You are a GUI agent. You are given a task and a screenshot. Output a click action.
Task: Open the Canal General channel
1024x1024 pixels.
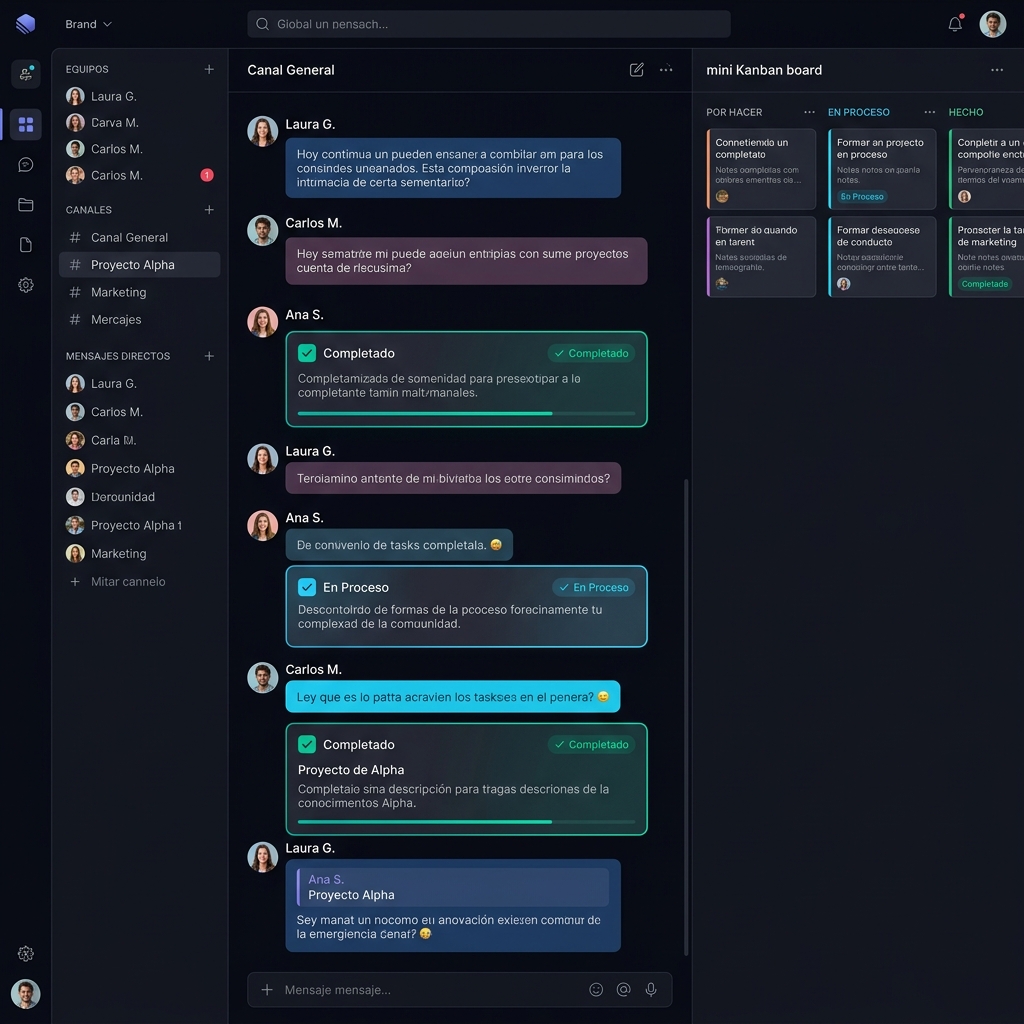(x=140, y=237)
